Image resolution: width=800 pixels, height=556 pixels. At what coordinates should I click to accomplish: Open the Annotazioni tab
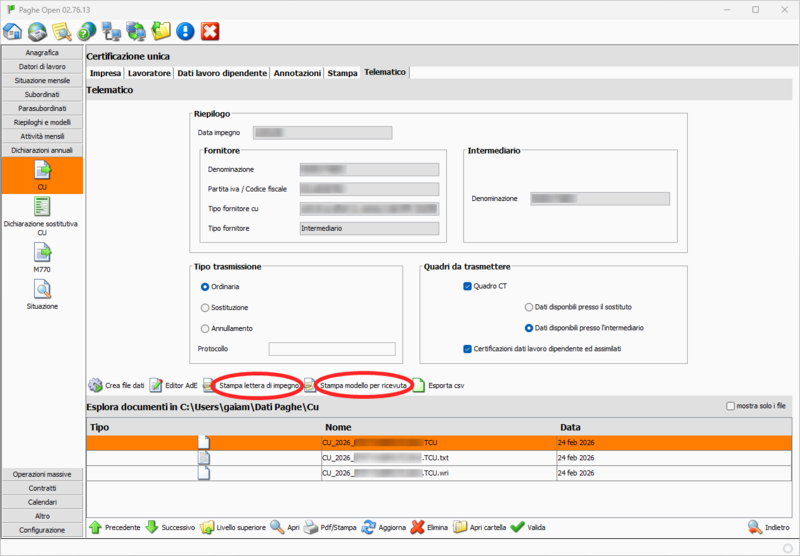pos(297,73)
